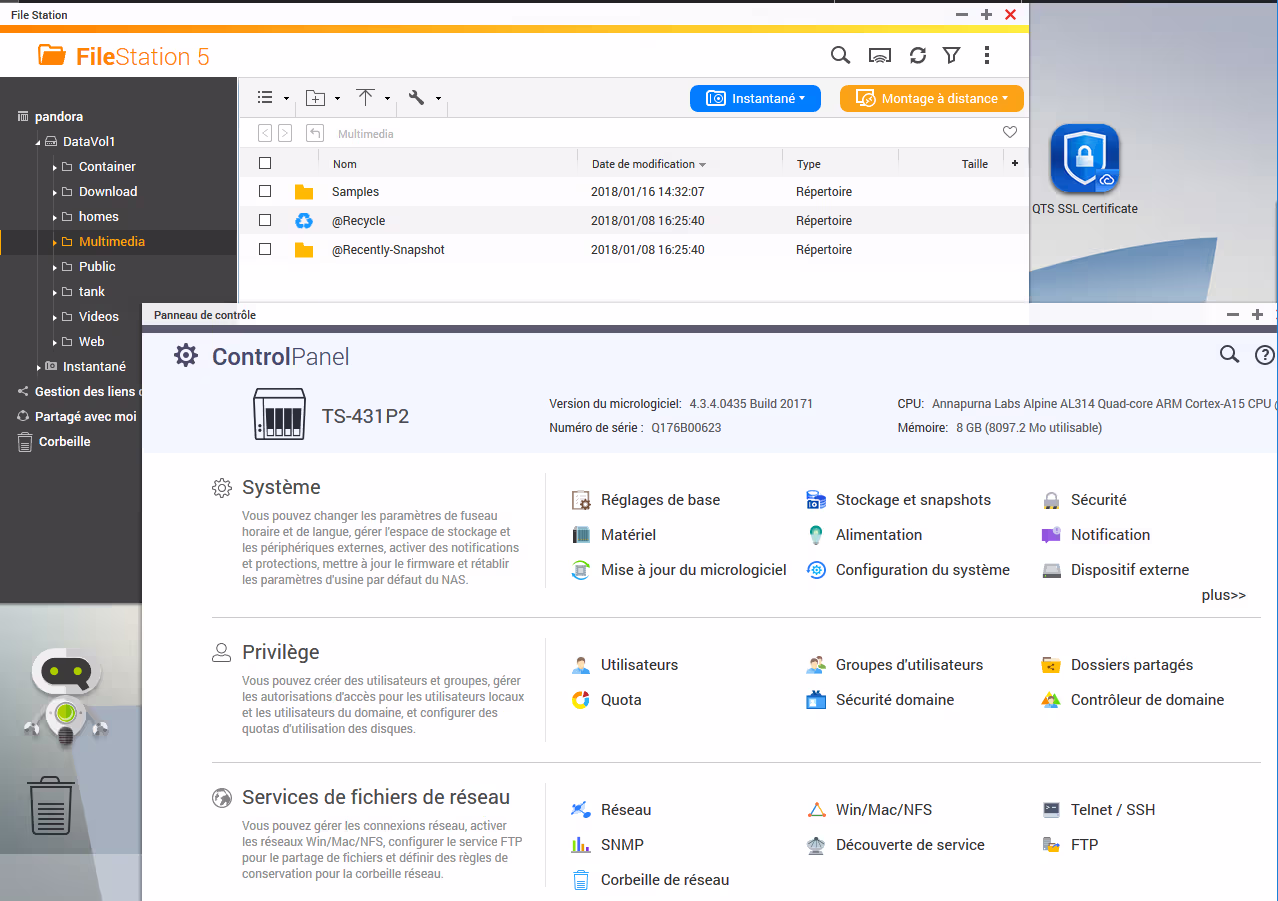The height and width of the screenshot is (901, 1278).
Task: Click the heart favorite icon
Action: 1009,133
